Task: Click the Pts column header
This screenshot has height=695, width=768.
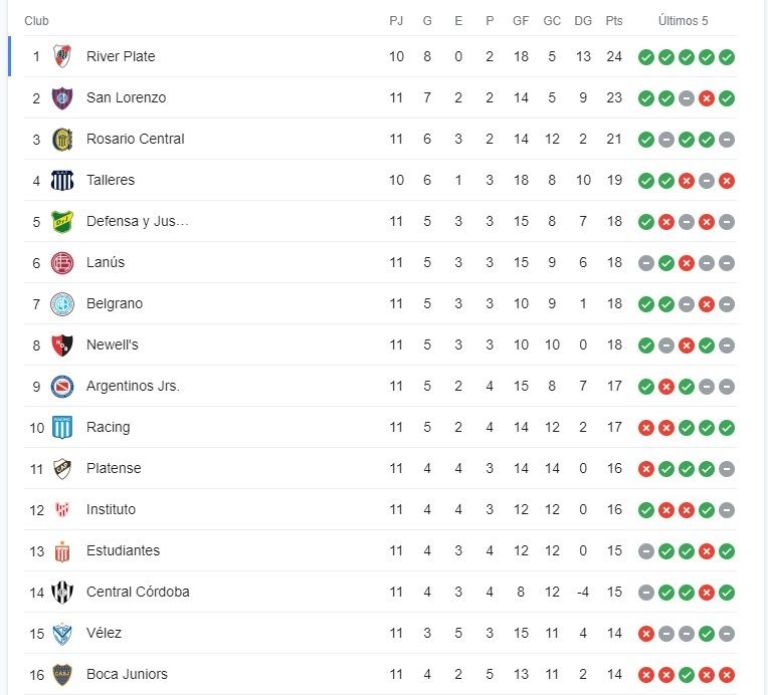Action: (614, 21)
